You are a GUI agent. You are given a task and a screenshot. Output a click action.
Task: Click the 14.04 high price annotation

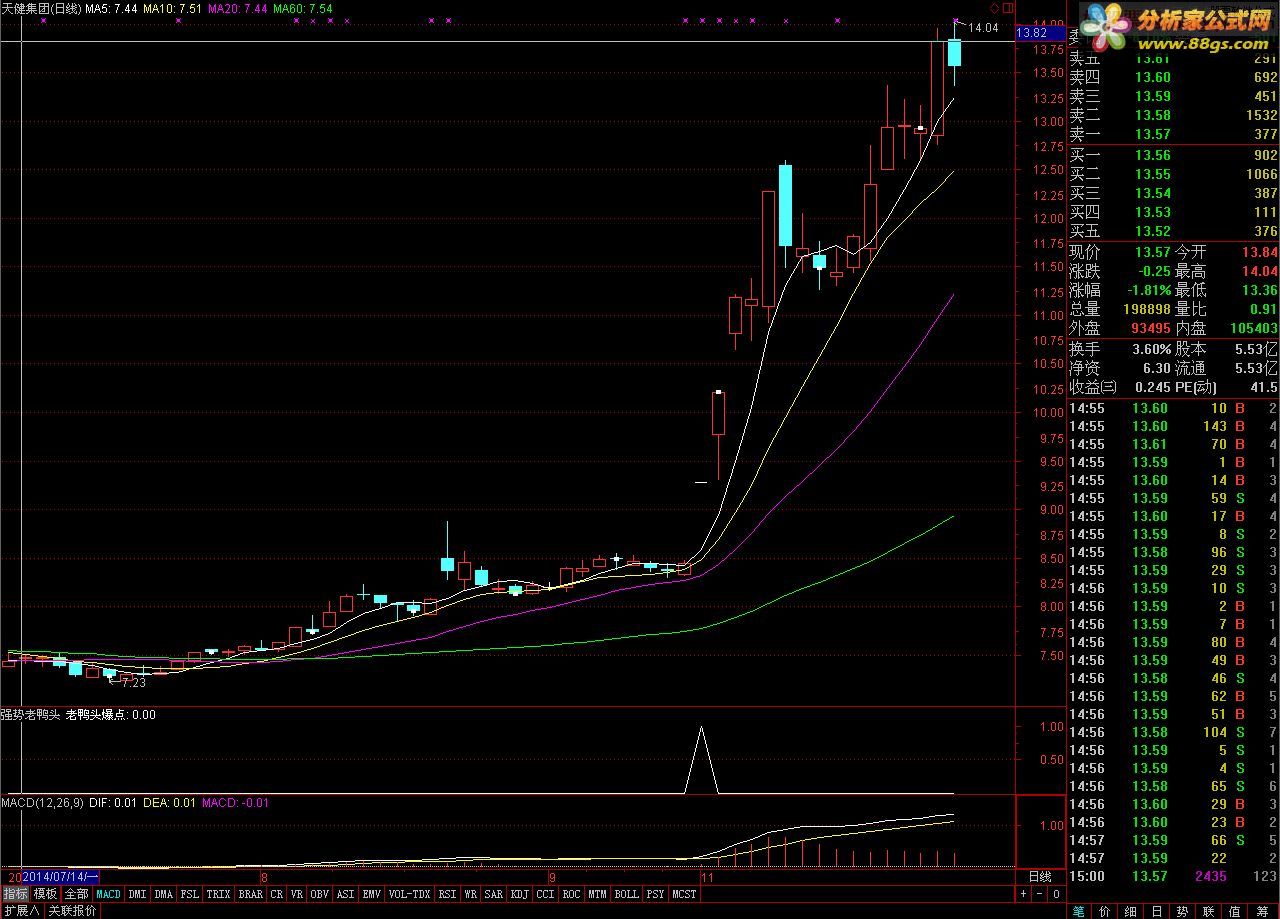tap(984, 28)
